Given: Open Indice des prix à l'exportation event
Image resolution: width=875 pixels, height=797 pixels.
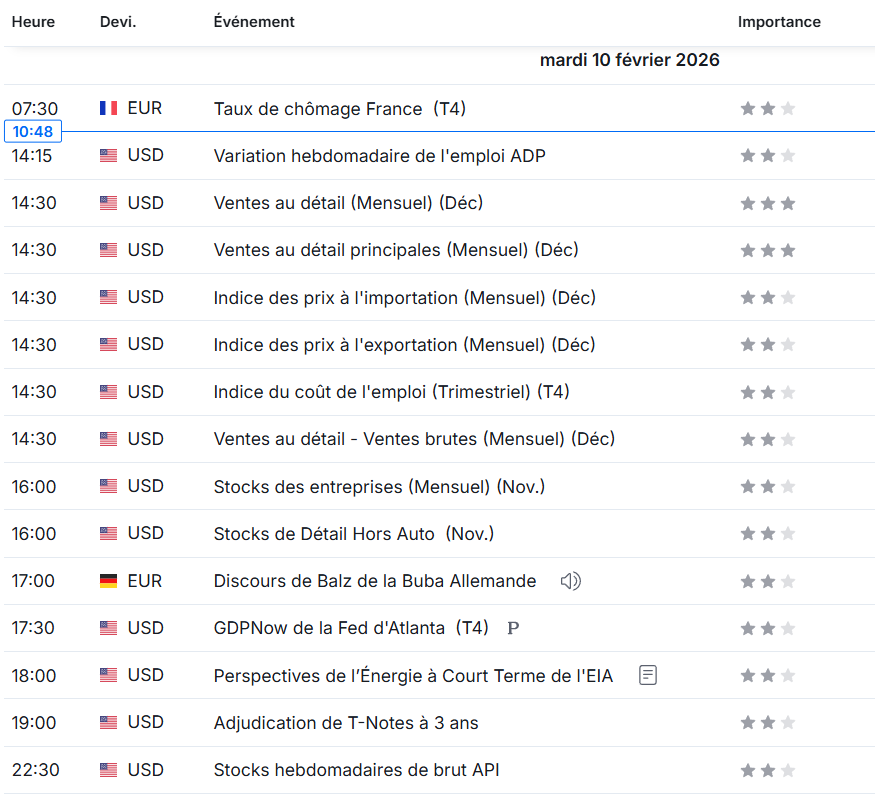Looking at the screenshot, I should coord(404,344).
